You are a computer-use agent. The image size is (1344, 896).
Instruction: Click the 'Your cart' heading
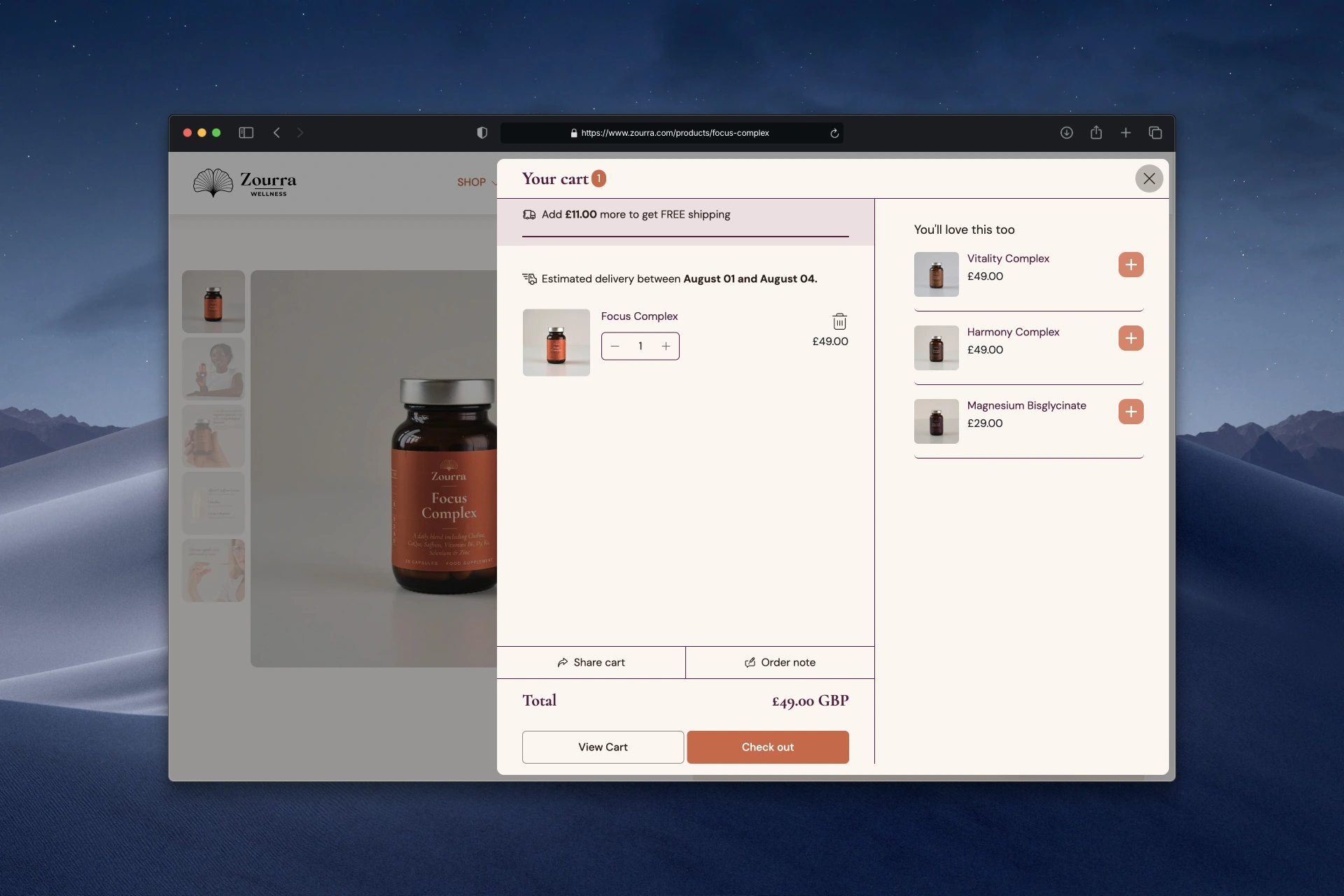point(555,179)
